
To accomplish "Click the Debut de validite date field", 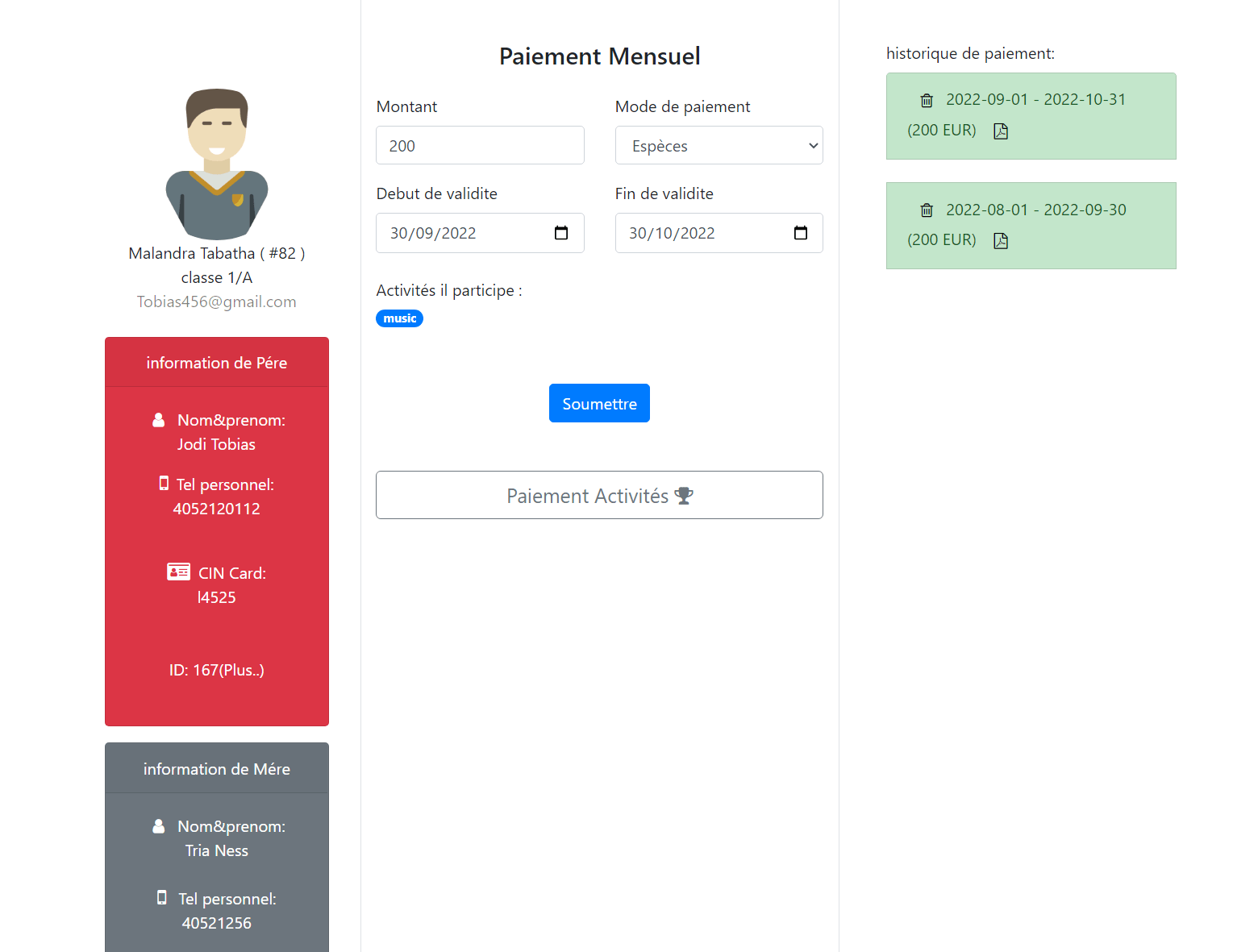I will pyautogui.click(x=460, y=233).
